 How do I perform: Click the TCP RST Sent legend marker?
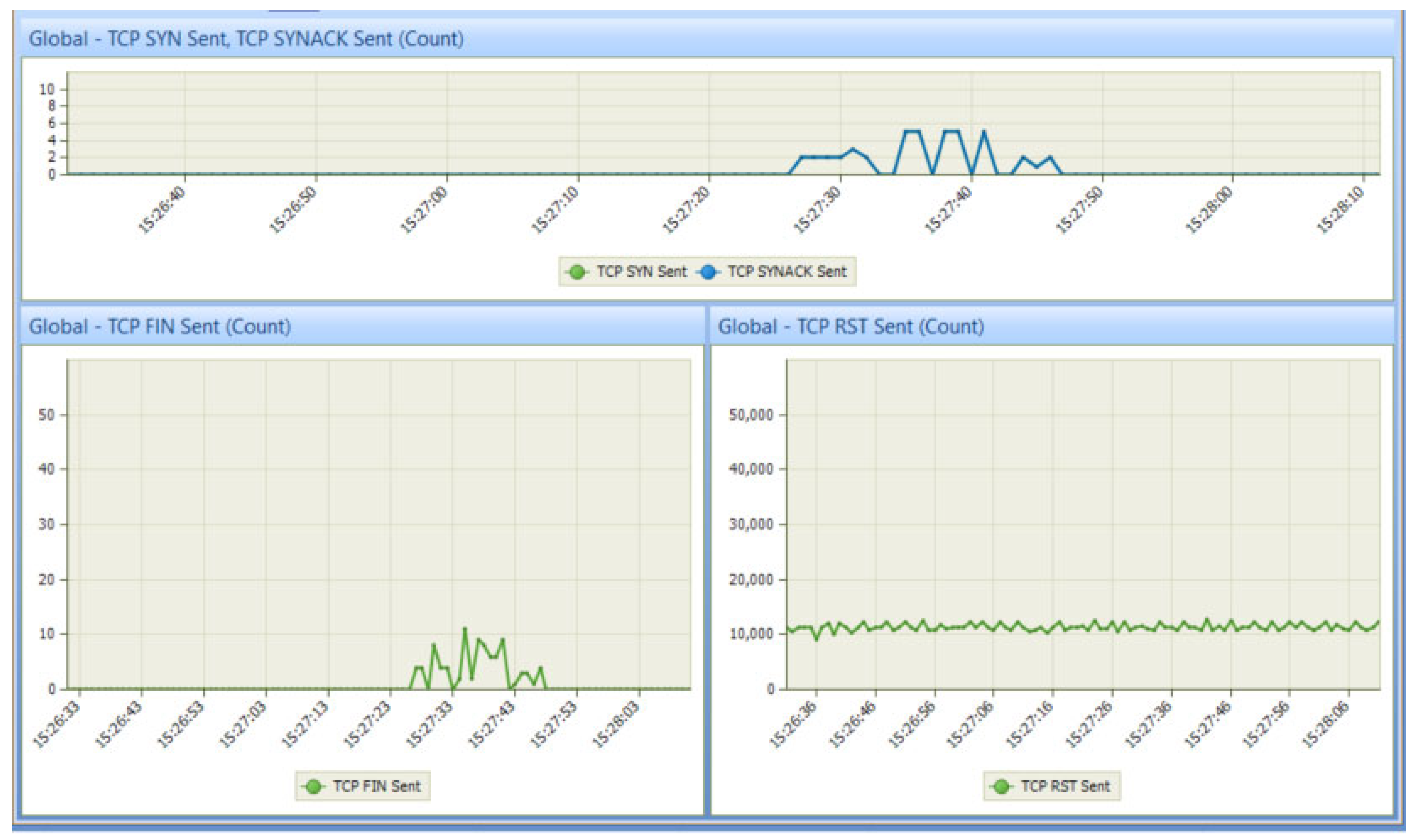[x=1001, y=786]
